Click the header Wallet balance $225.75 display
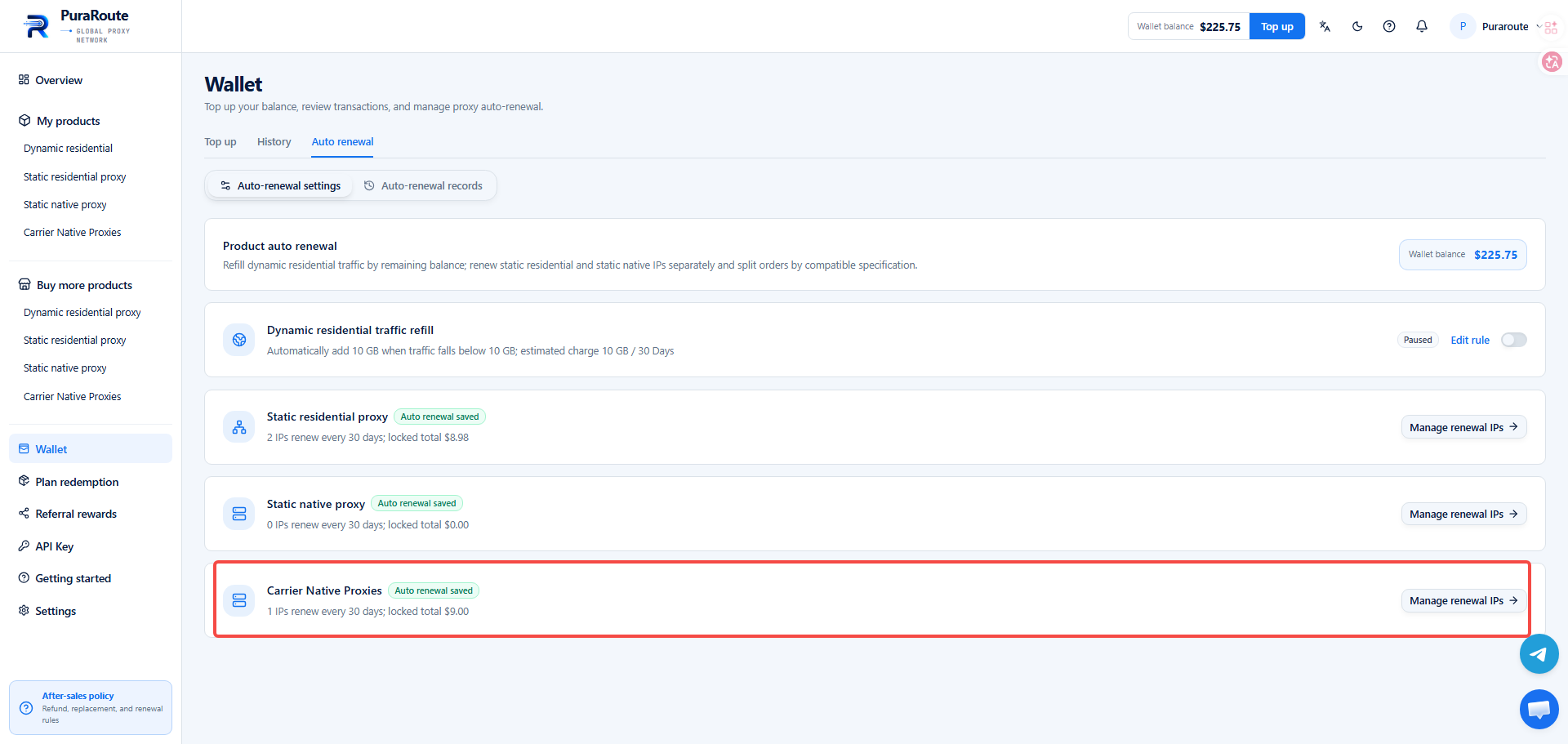The image size is (1568, 744). tap(1188, 26)
